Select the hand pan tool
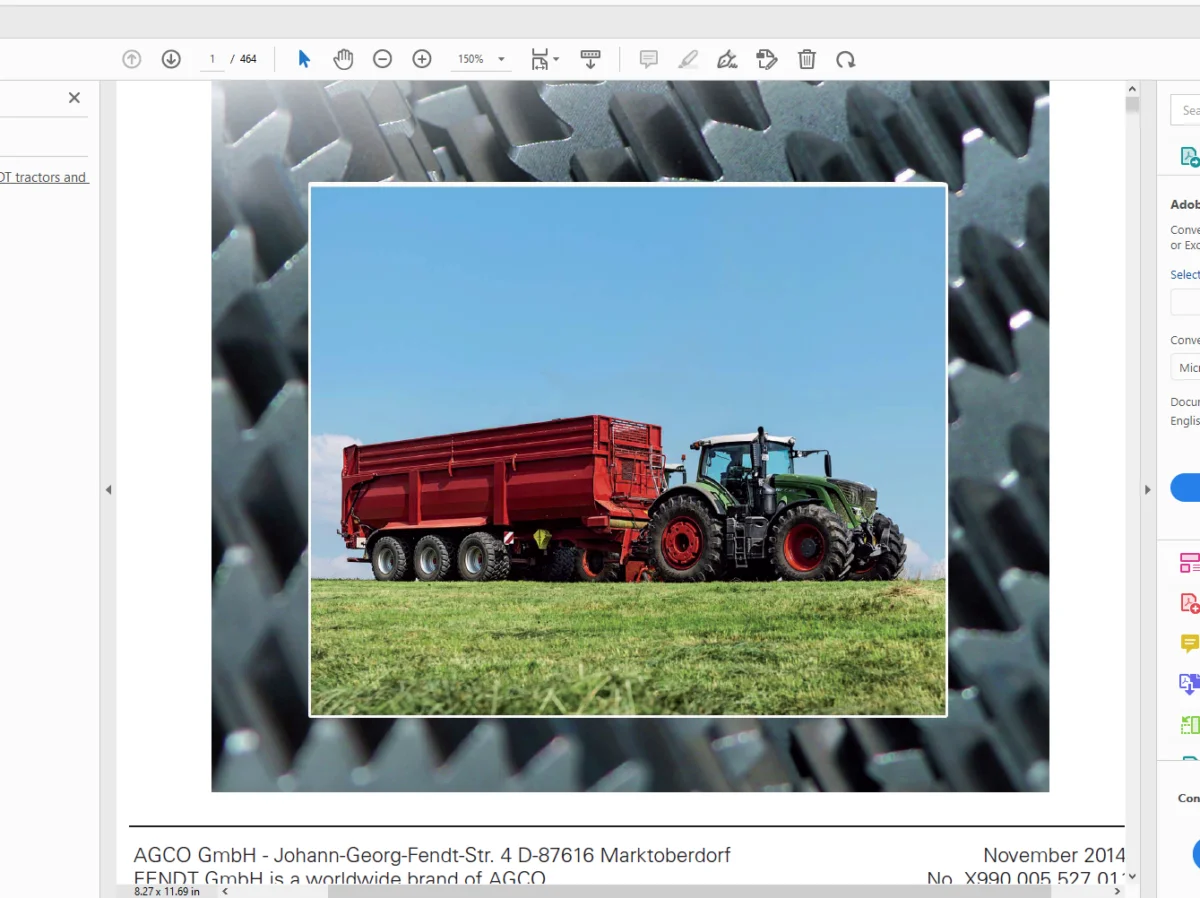The width and height of the screenshot is (1200, 898). pyautogui.click(x=343, y=59)
